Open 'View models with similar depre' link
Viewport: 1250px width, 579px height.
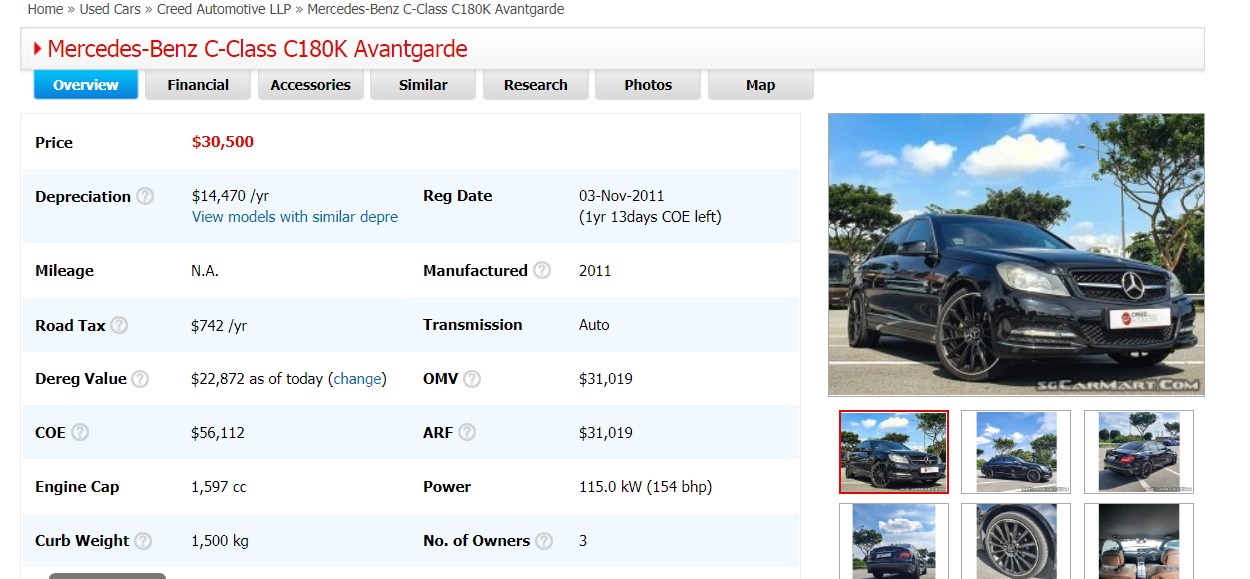[294, 217]
